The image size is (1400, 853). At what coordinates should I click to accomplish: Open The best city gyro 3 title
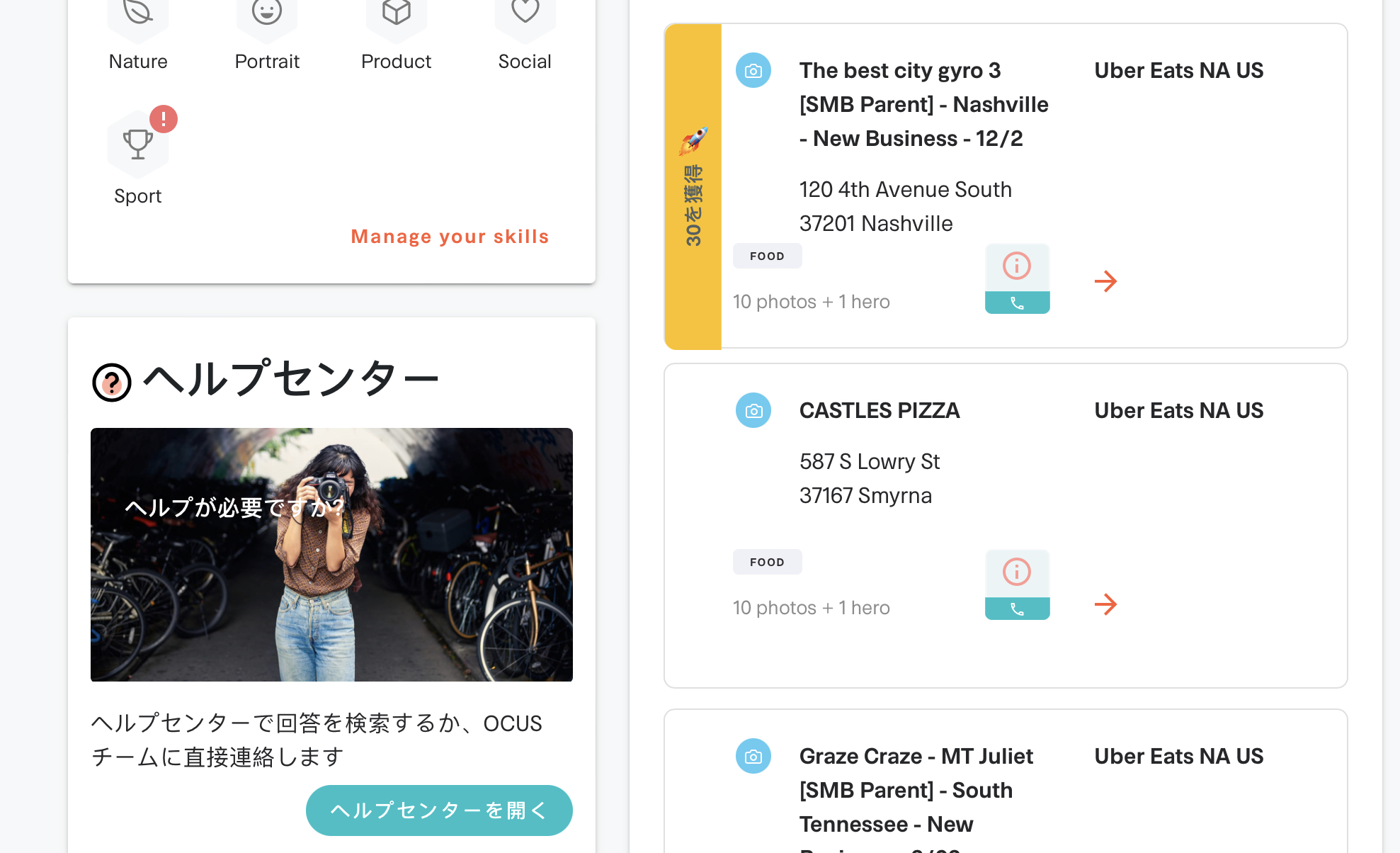(x=924, y=105)
